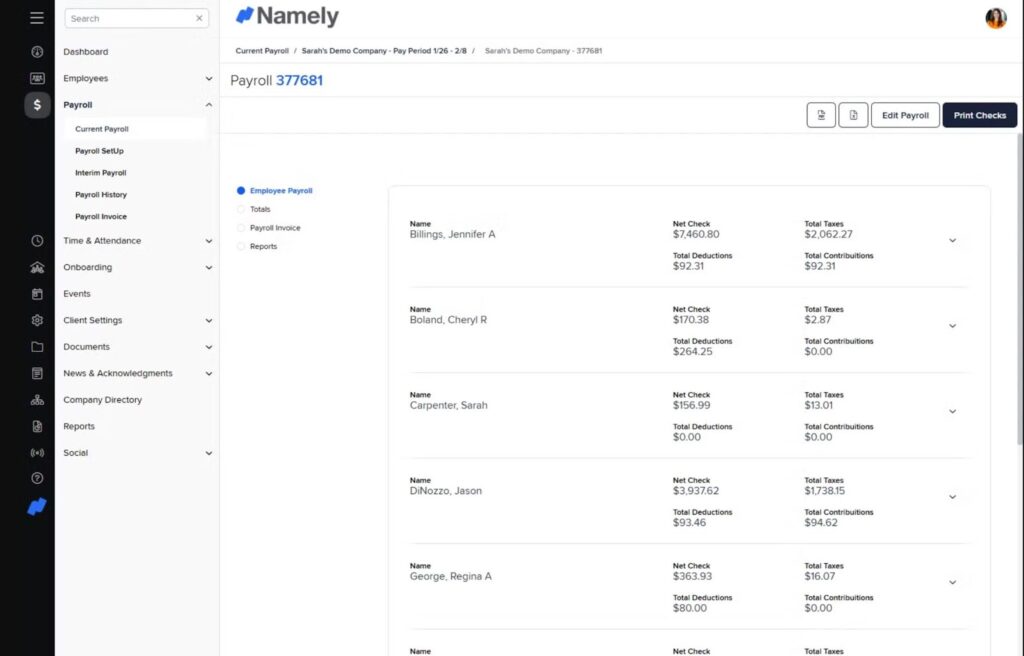Viewport: 1024px width, 656px height.
Task: Click the Company Directory org chart icon
Action: click(37, 400)
